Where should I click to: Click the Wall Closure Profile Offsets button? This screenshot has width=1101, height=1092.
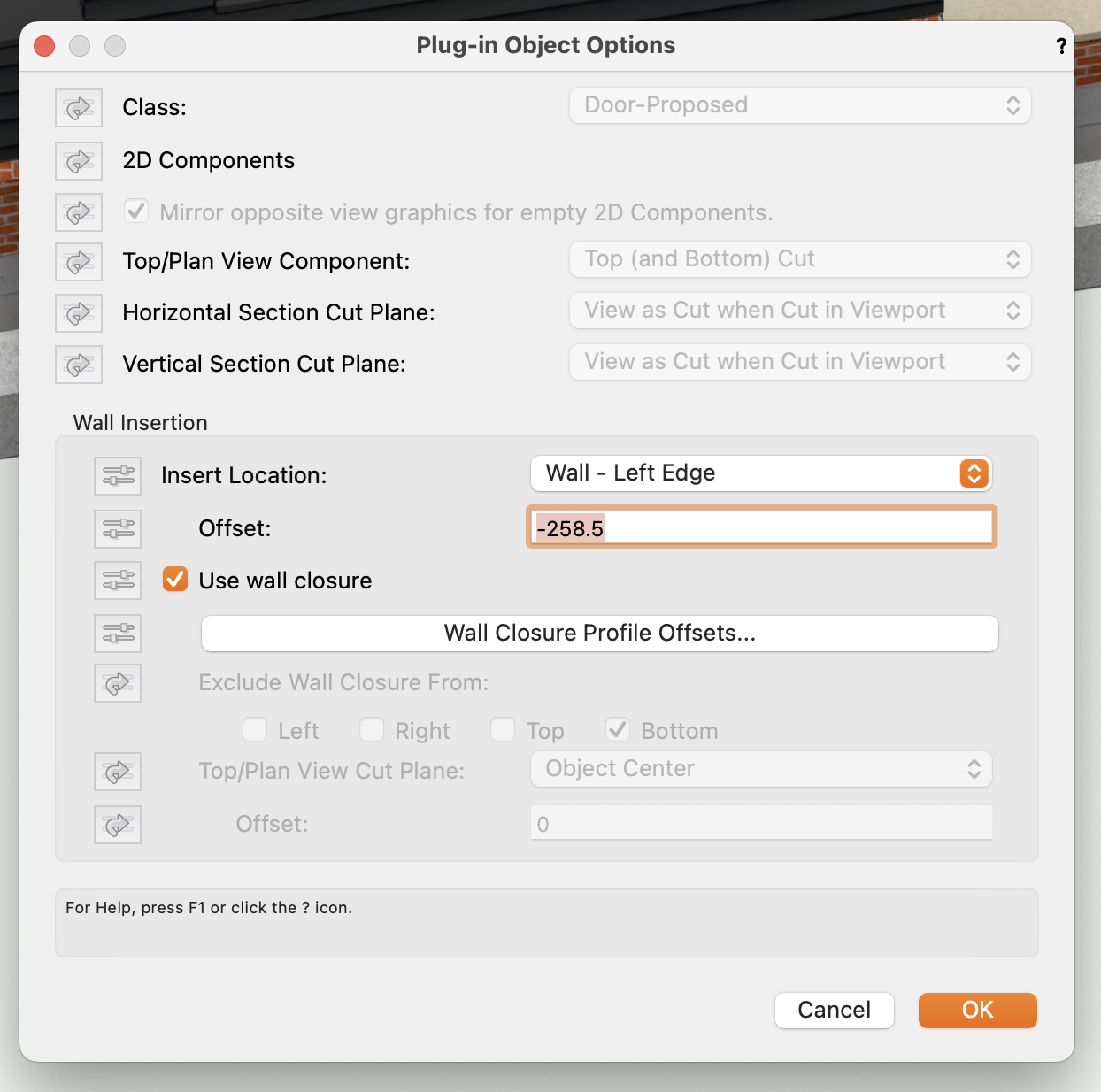coord(599,634)
